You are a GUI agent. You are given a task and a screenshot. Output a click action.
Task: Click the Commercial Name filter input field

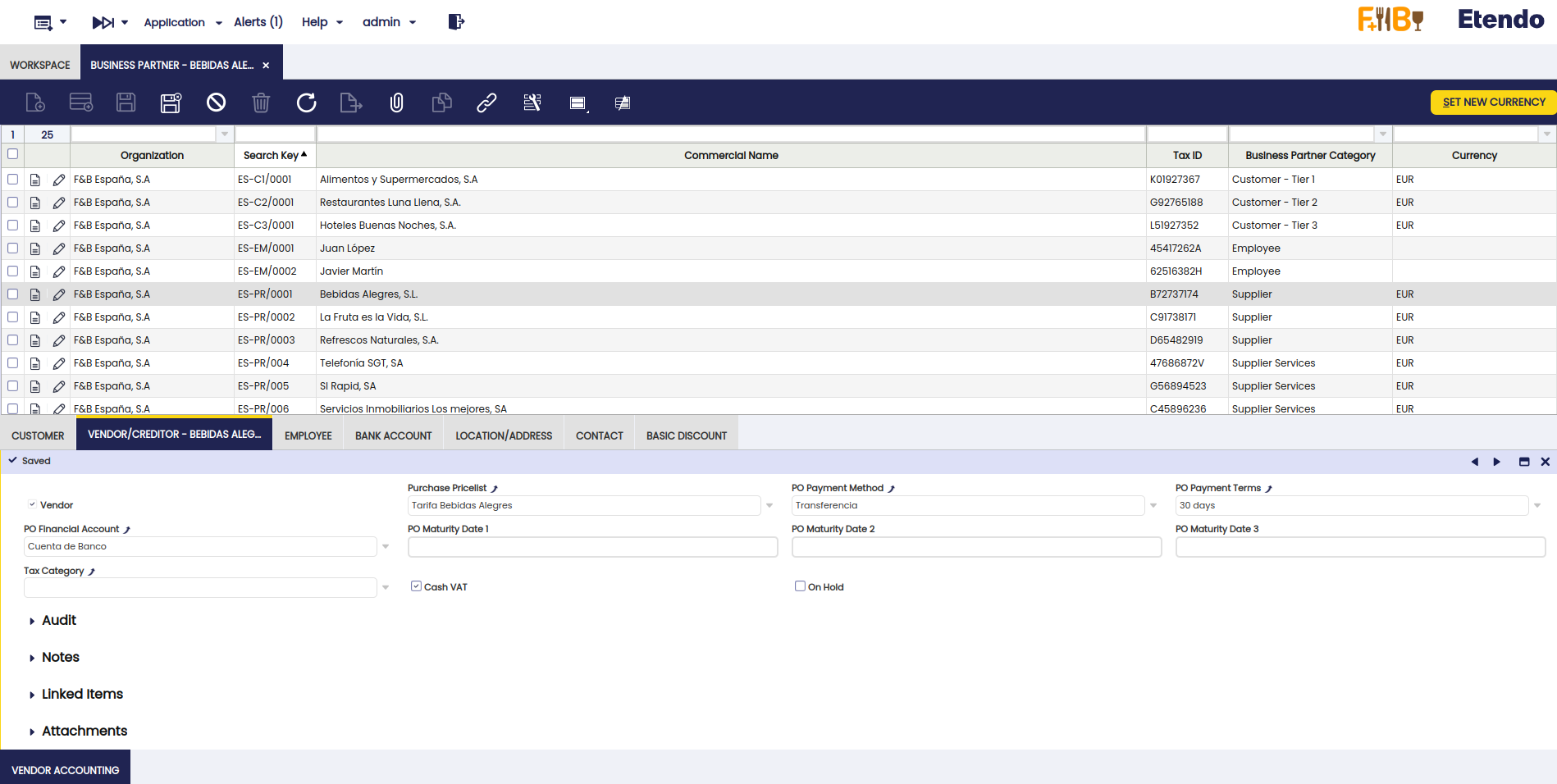(731, 134)
